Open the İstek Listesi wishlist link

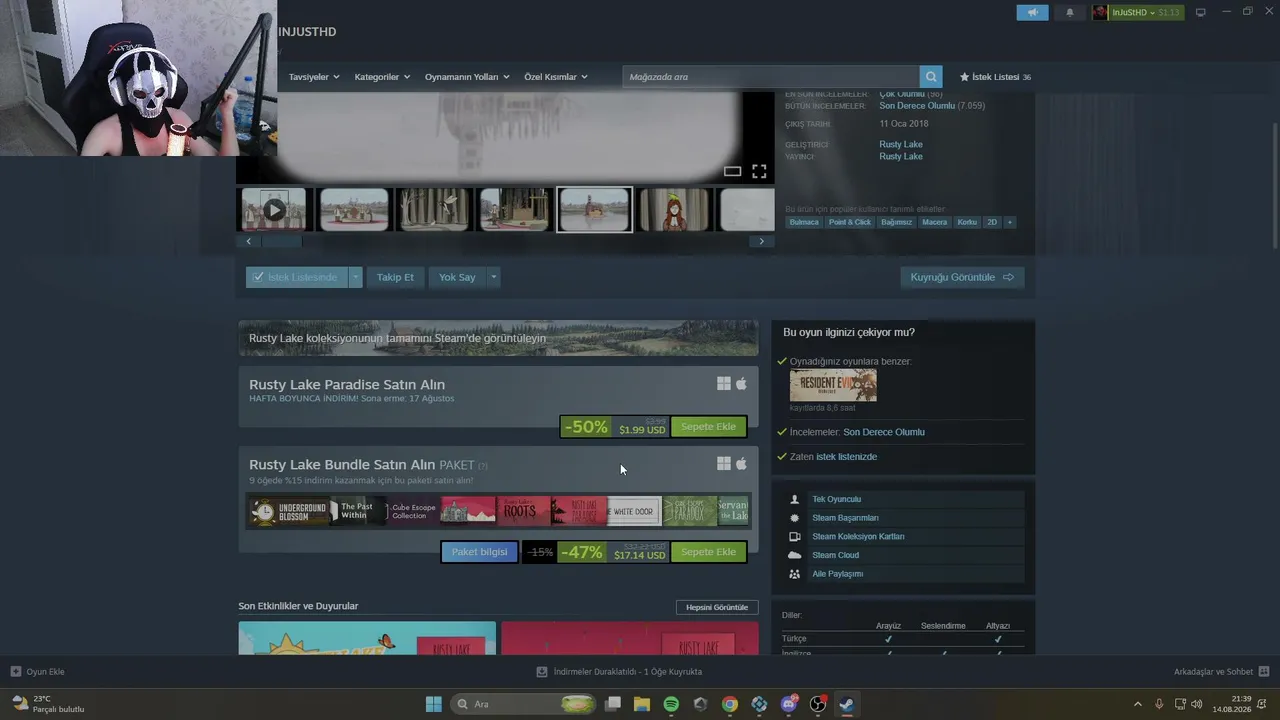point(995,77)
